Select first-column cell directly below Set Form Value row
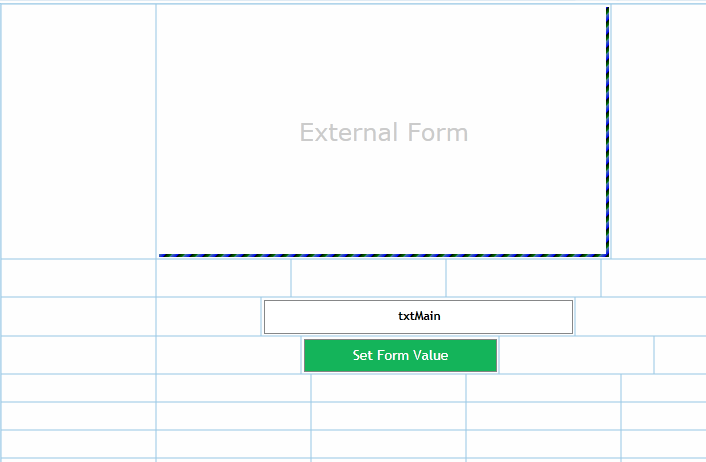 coord(78,388)
